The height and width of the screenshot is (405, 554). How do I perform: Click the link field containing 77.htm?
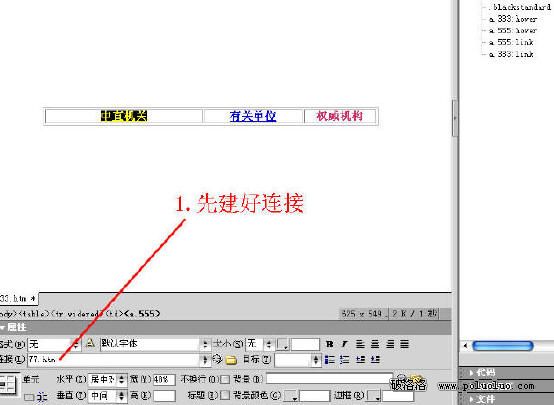point(113,360)
